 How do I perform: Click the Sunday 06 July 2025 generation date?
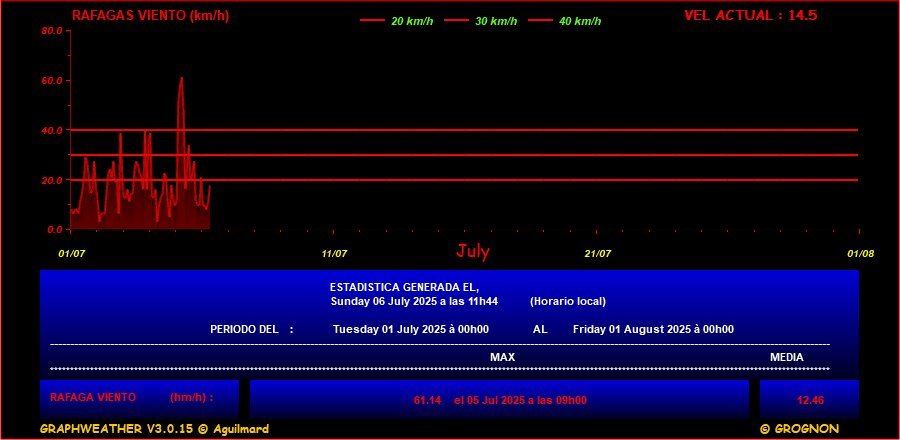[414, 301]
